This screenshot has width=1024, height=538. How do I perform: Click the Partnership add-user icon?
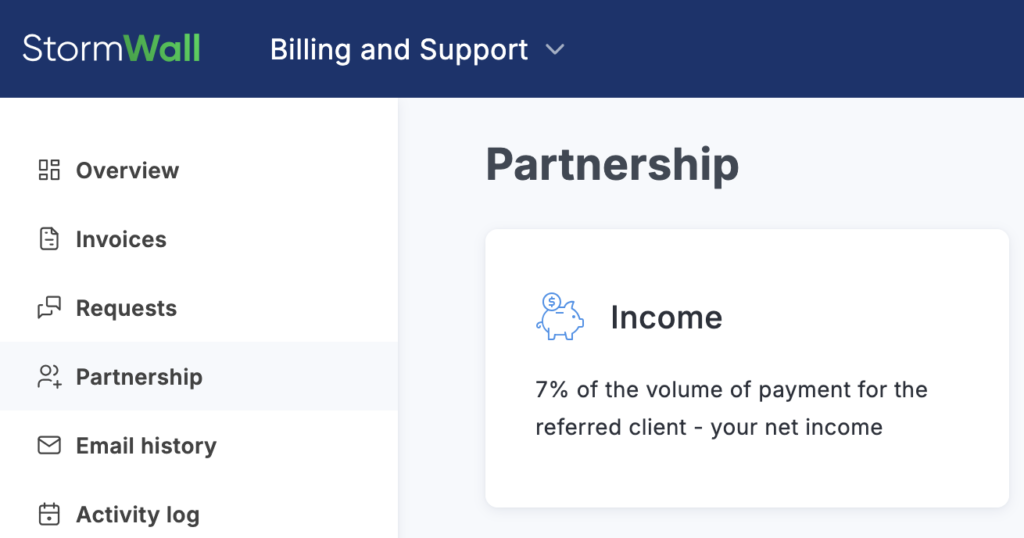[49, 377]
